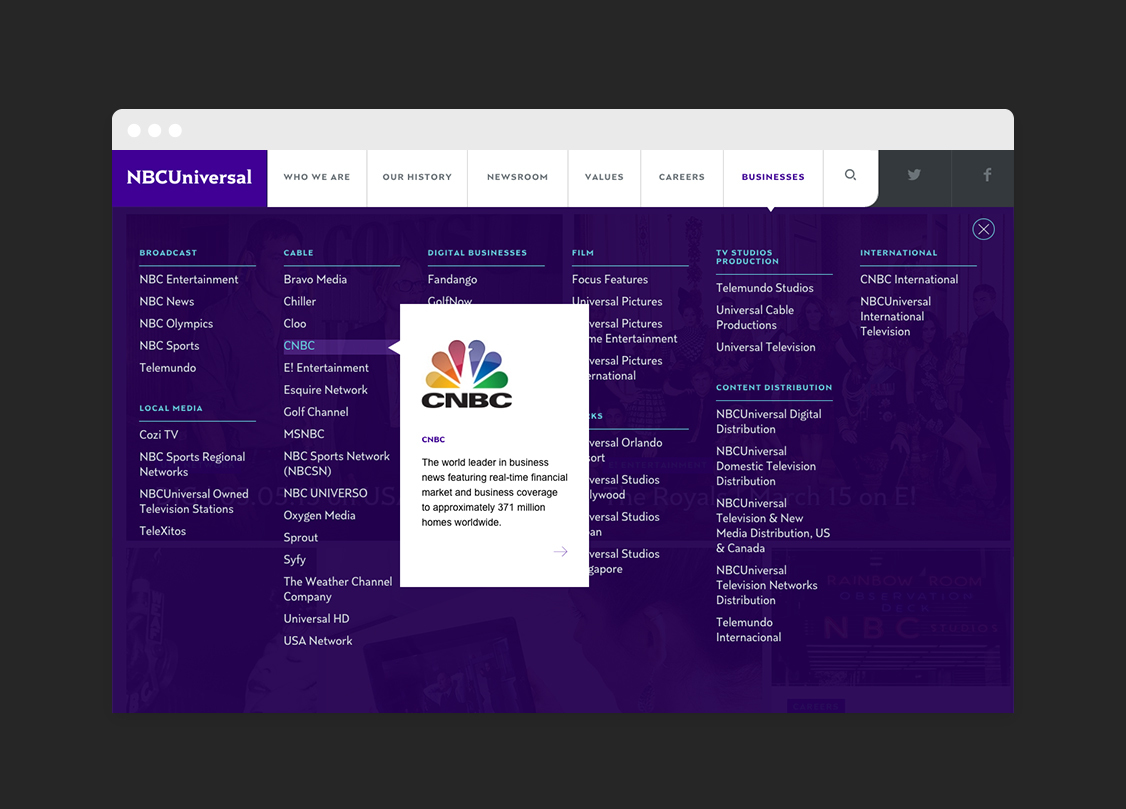This screenshot has height=809, width=1126.
Task: Click the NBCUniversal home logo
Action: tap(189, 178)
